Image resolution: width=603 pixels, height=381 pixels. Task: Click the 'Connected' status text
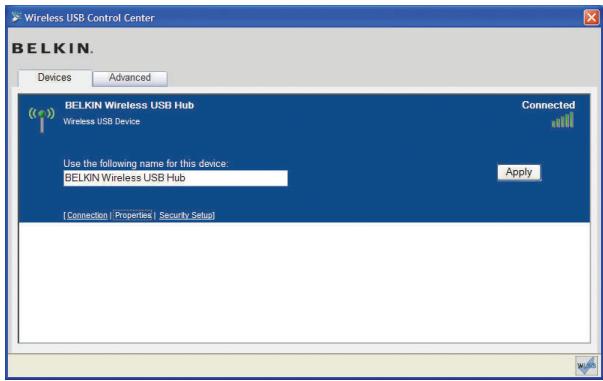click(x=548, y=105)
